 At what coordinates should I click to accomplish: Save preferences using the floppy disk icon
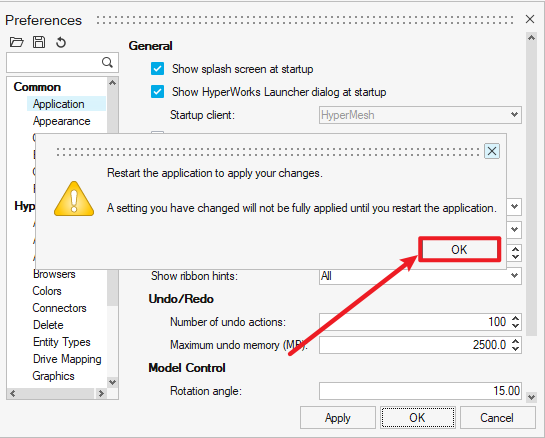[39, 42]
